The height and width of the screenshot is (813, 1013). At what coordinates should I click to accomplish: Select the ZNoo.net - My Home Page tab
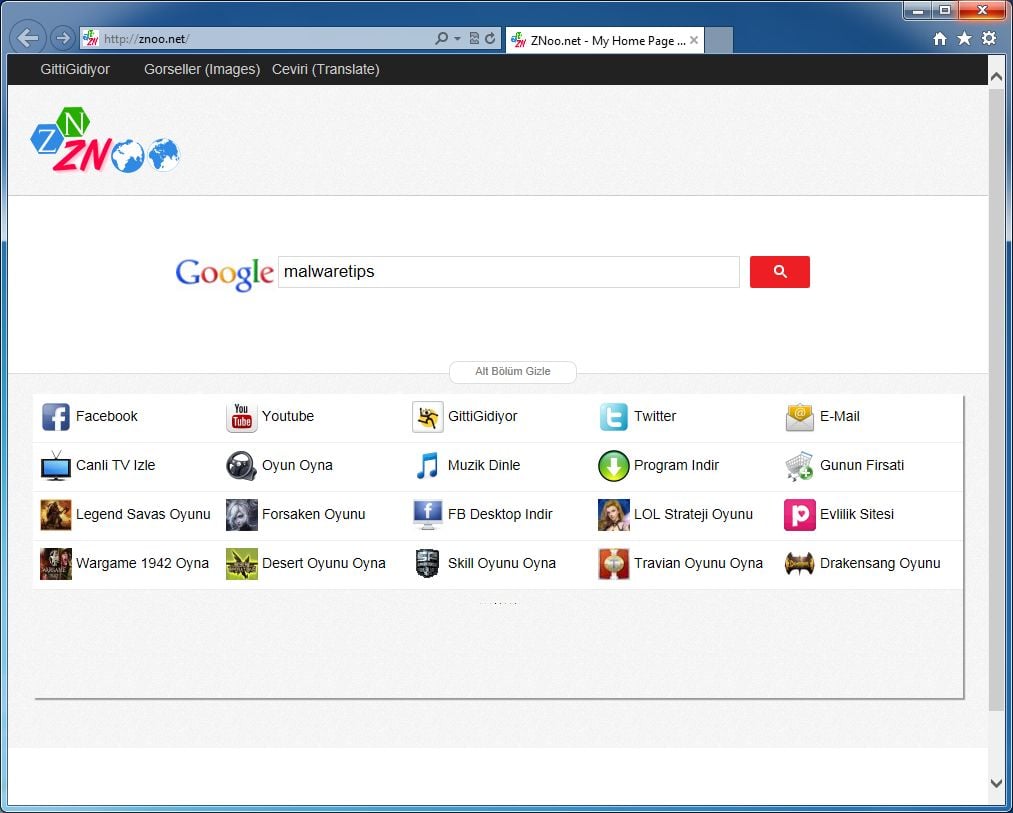click(605, 41)
